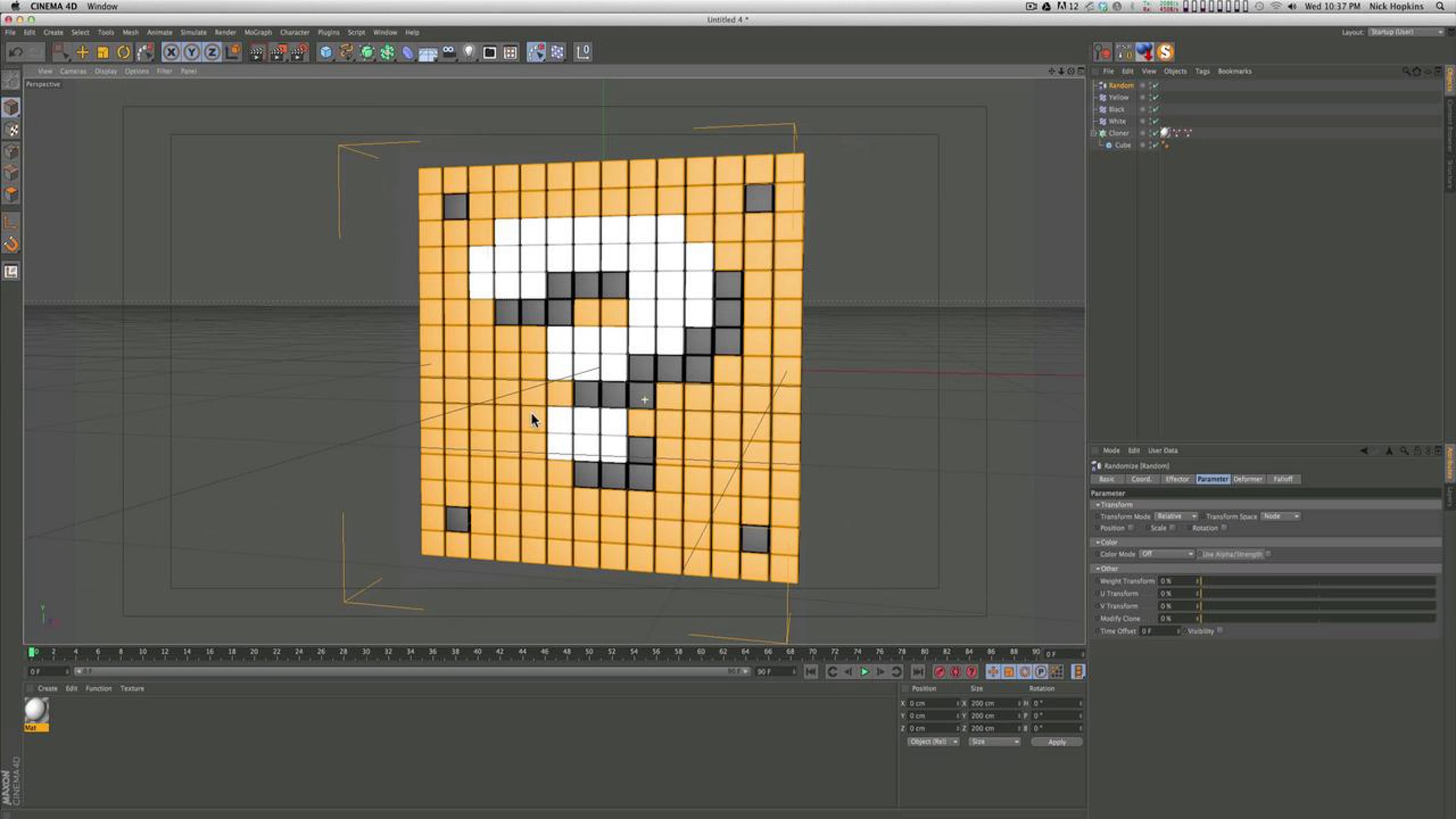The height and width of the screenshot is (819, 1456).
Task: Add a Cube primitive from the toolbar
Action: [326, 52]
